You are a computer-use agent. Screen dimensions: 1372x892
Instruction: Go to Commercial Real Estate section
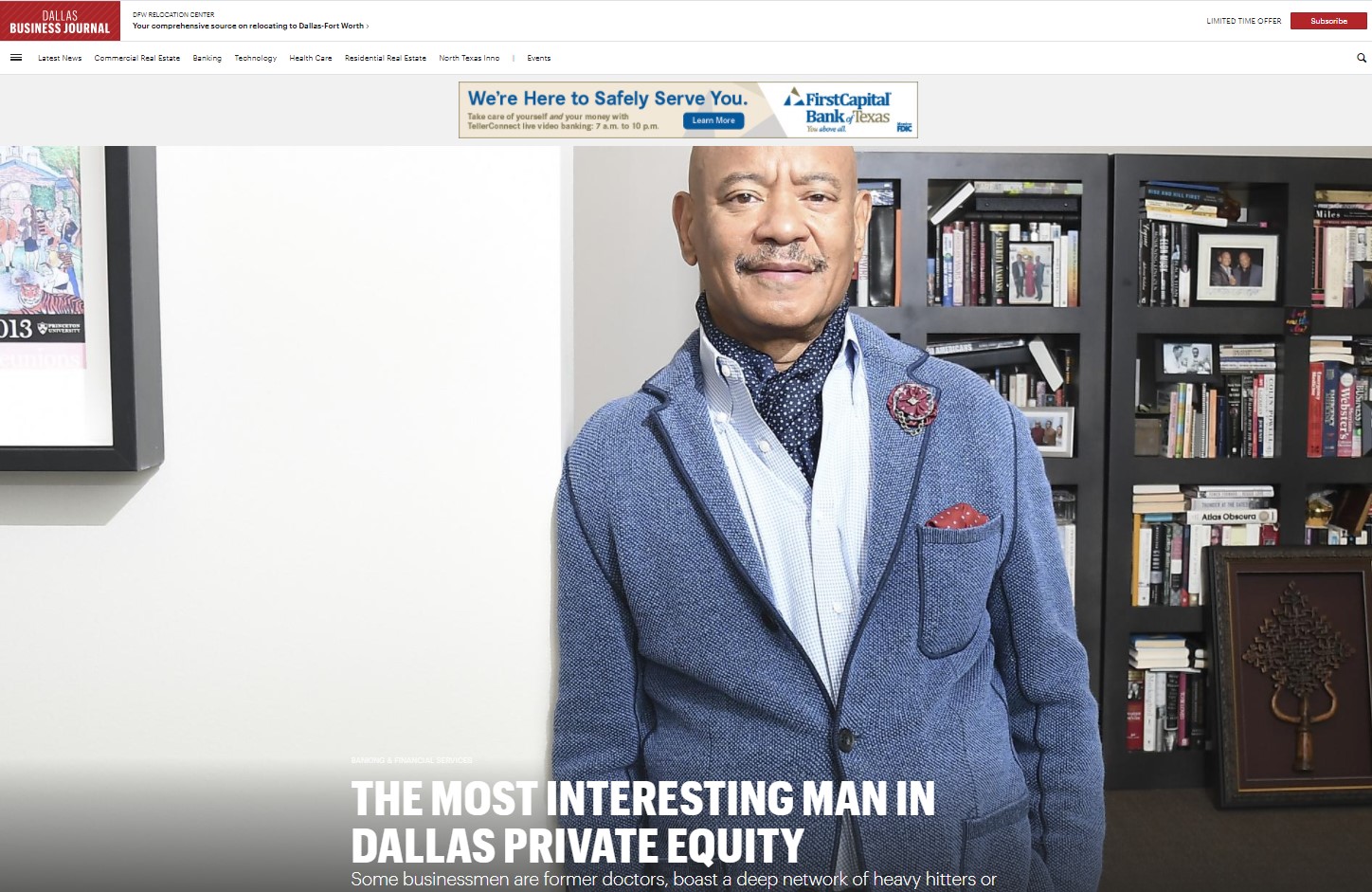[136, 58]
